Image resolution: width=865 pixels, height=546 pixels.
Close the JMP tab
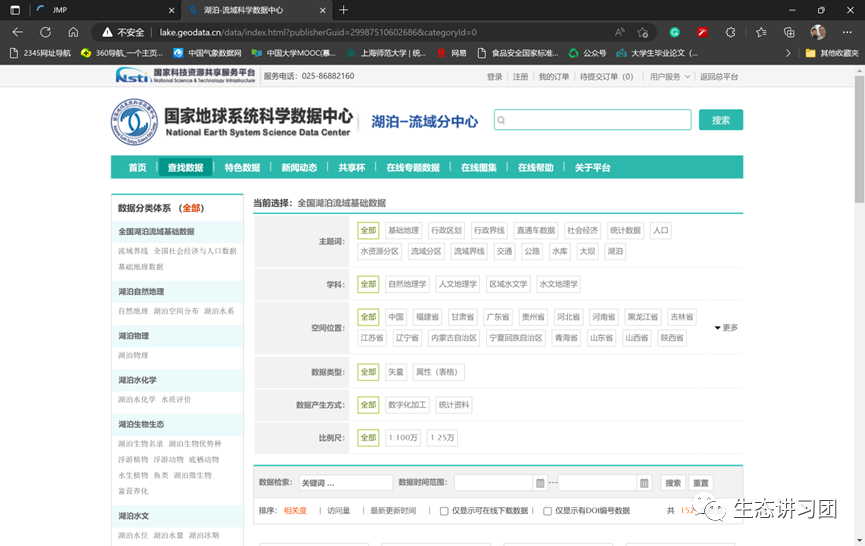(172, 10)
